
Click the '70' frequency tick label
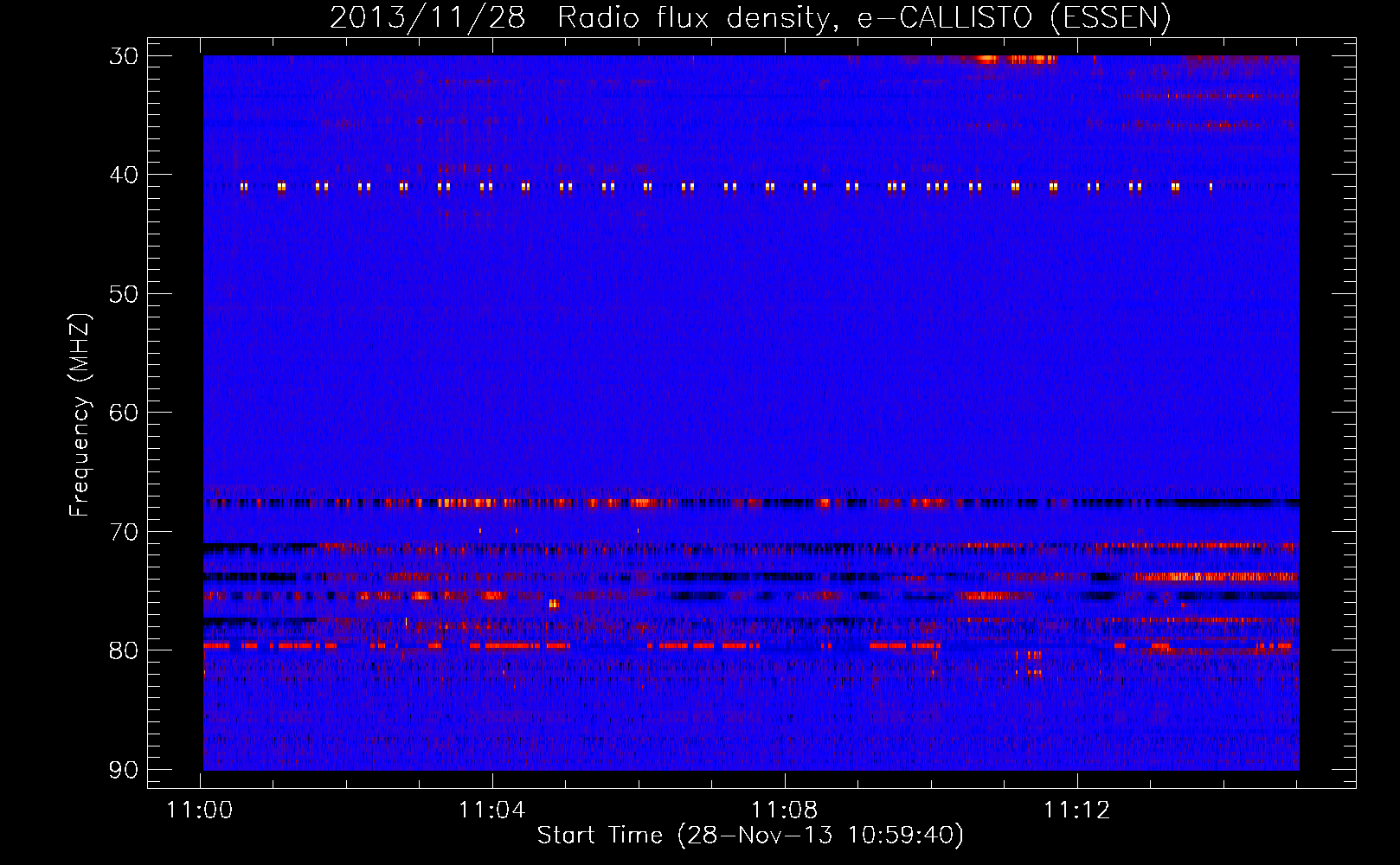click(x=124, y=532)
